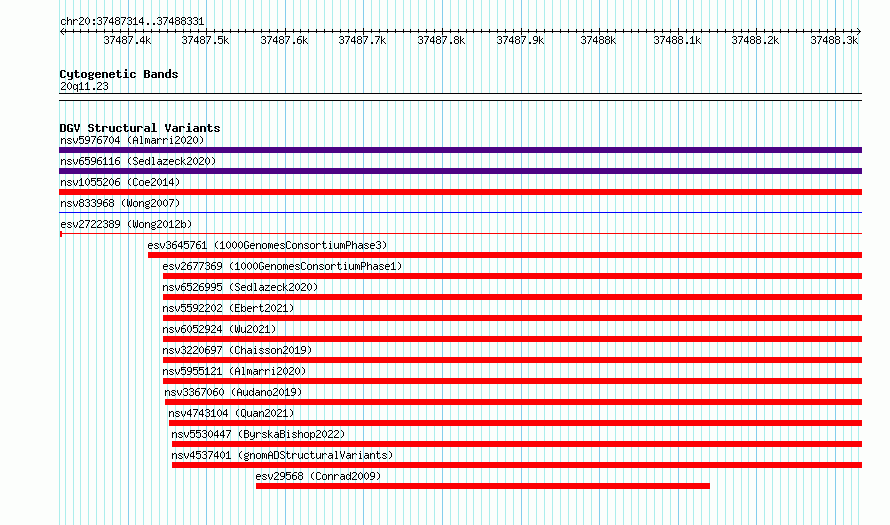
Task: Open esv2722389 (Wong2012b) variant
Action: click(126, 224)
